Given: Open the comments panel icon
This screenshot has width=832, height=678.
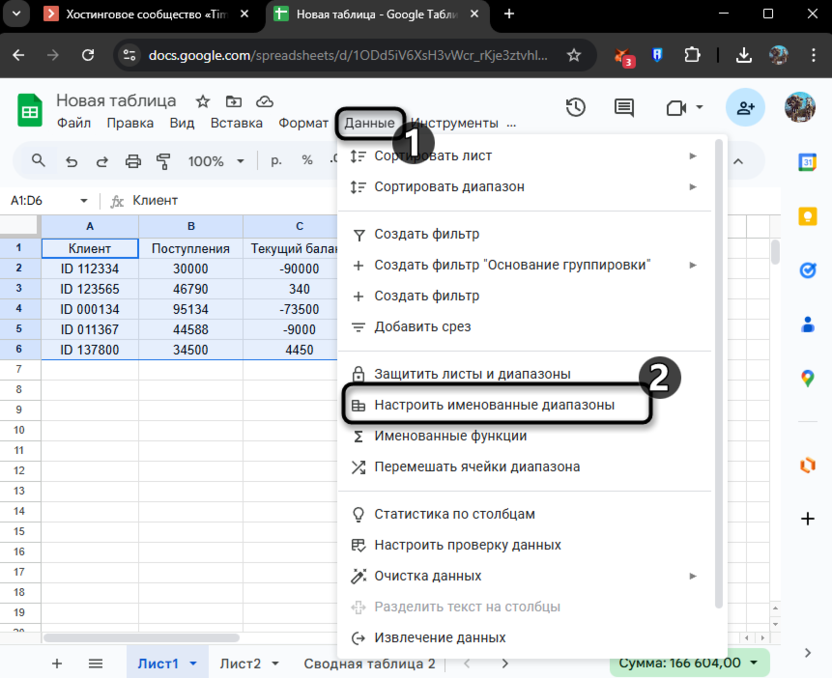Looking at the screenshot, I should point(625,108).
